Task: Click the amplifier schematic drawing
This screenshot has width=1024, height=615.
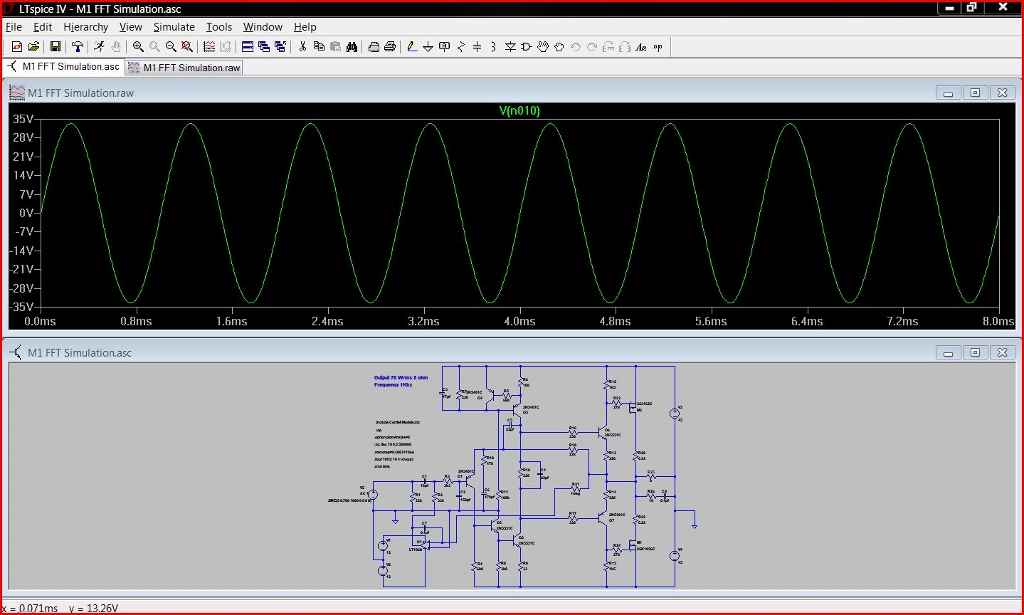Action: click(513, 477)
